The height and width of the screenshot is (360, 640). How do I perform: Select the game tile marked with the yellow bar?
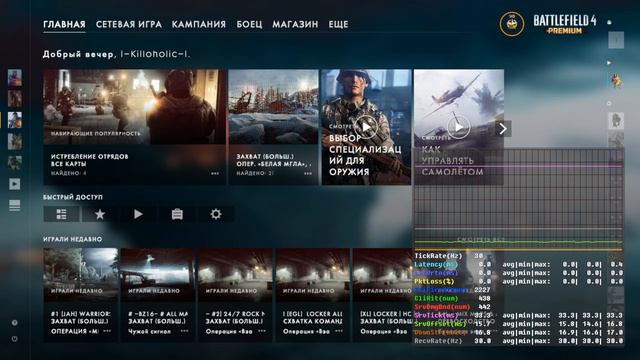pos(15,120)
